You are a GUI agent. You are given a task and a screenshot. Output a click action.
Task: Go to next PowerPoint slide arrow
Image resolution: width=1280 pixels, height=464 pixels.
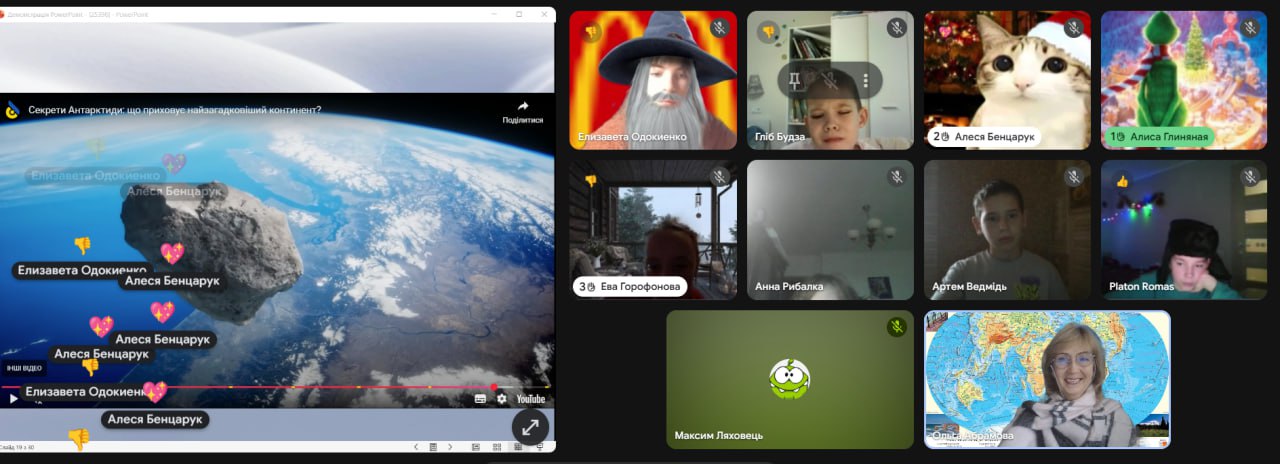click(x=449, y=447)
